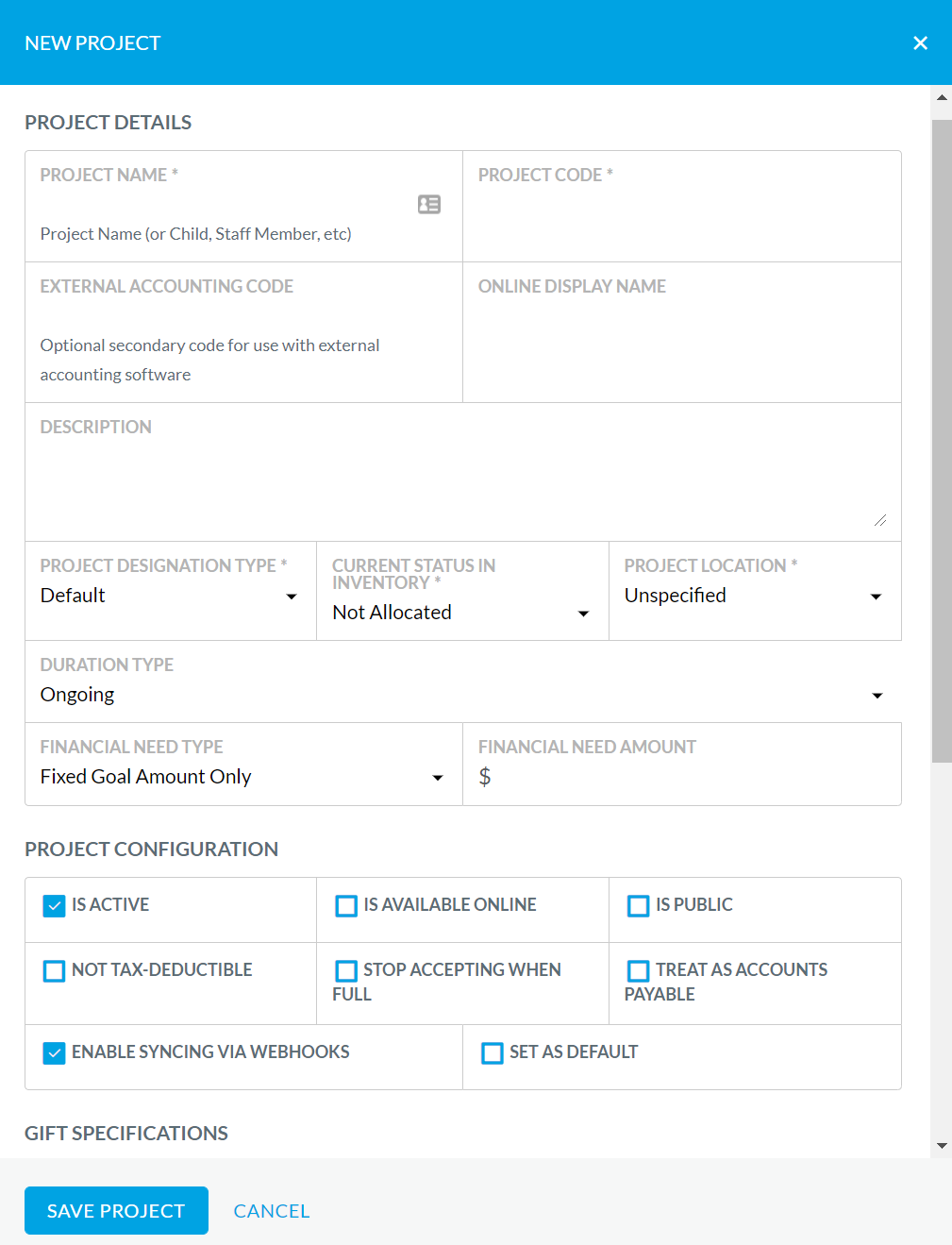Viewport: 952px width, 1245px height.
Task: Tick Not Tax-Deductible checkbox
Action: click(x=55, y=971)
